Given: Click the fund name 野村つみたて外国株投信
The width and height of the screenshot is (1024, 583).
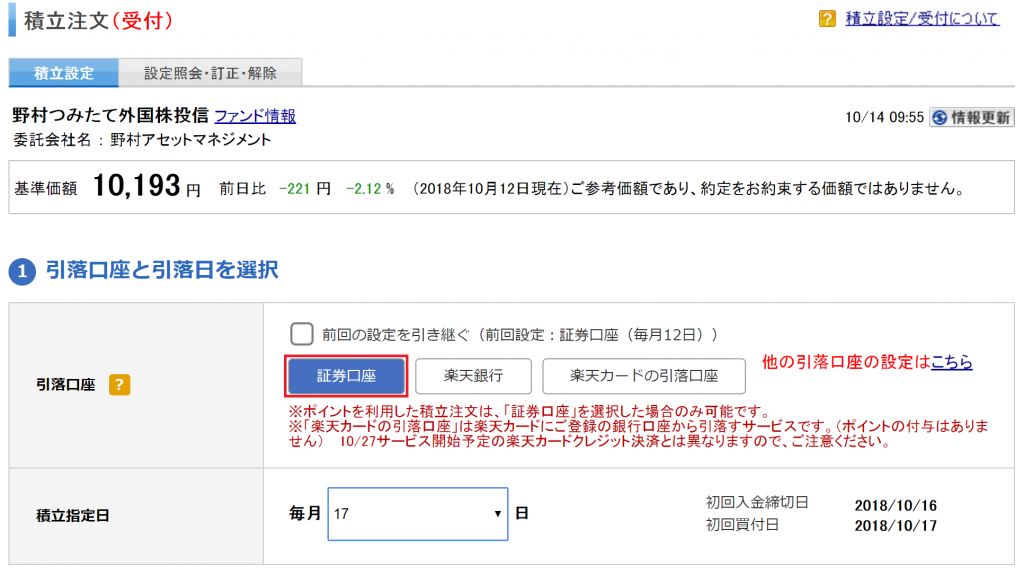Looking at the screenshot, I should tap(110, 116).
